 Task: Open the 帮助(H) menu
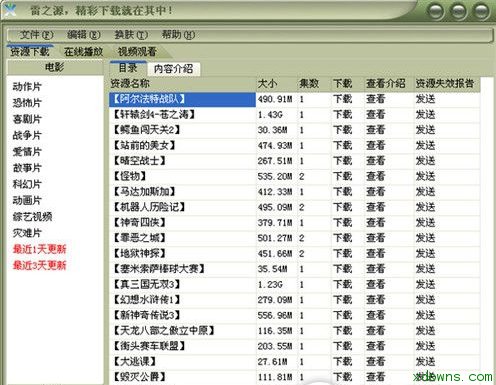pyautogui.click(x=178, y=35)
